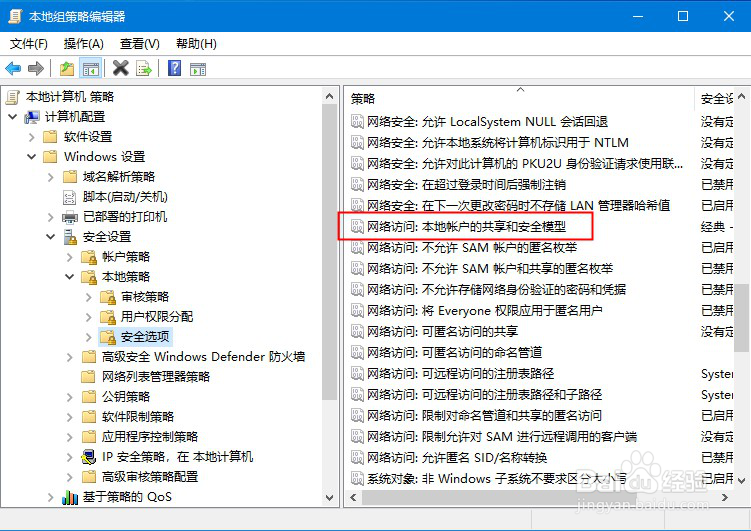Collapse the 计算机配置 node

point(13,117)
